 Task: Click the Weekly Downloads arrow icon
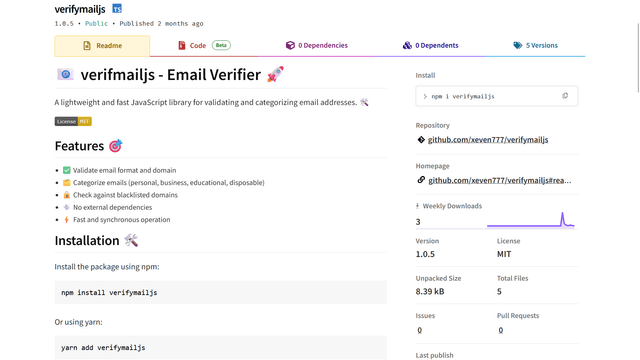(x=417, y=206)
